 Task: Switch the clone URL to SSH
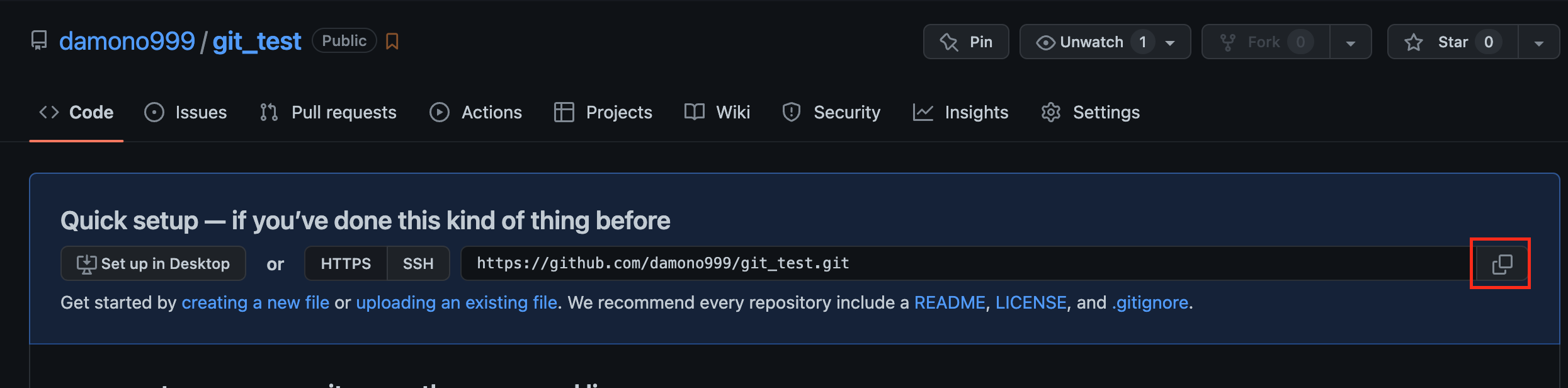[418, 263]
